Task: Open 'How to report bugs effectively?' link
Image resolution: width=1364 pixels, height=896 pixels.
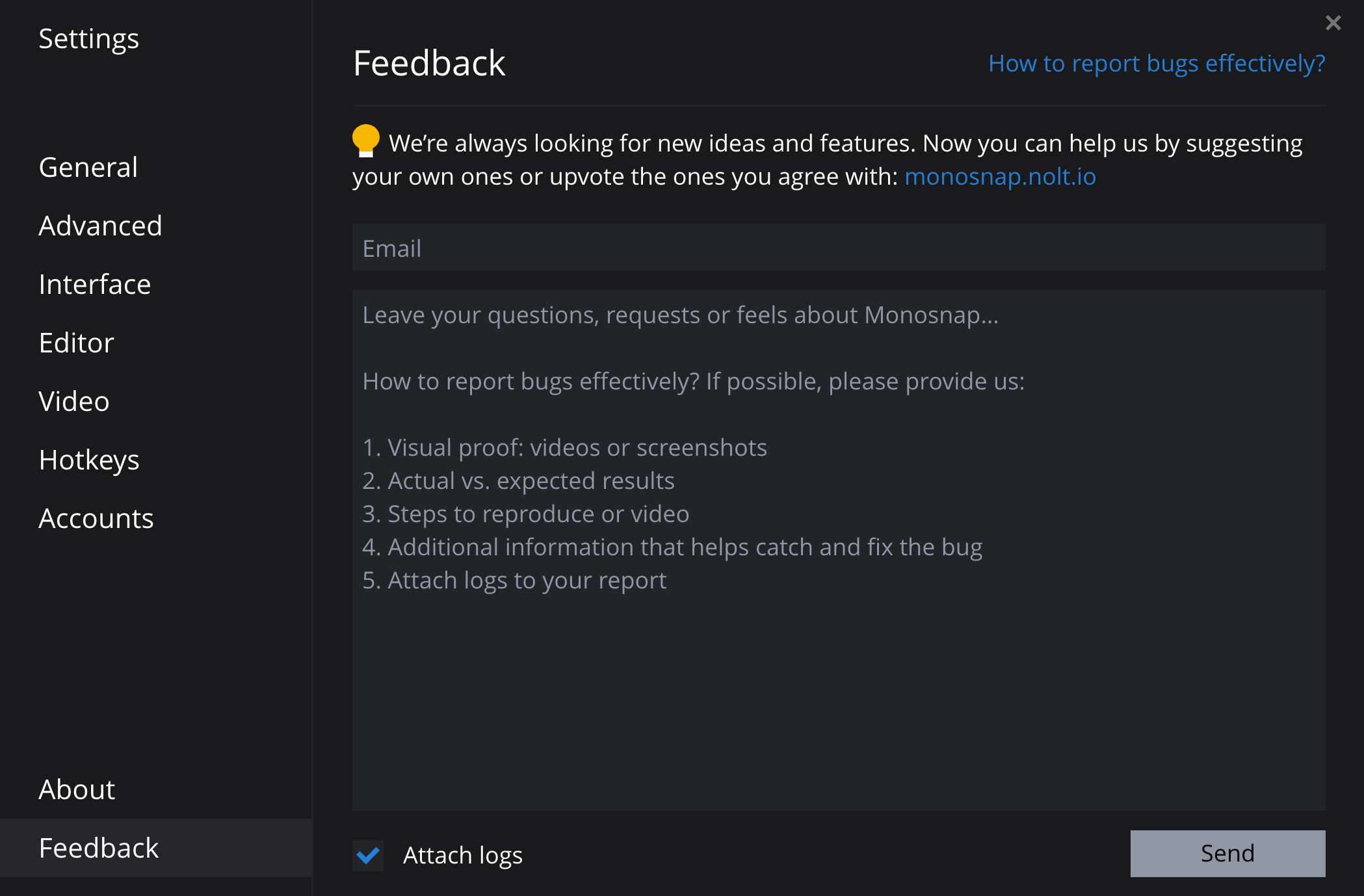Action: tap(1157, 64)
